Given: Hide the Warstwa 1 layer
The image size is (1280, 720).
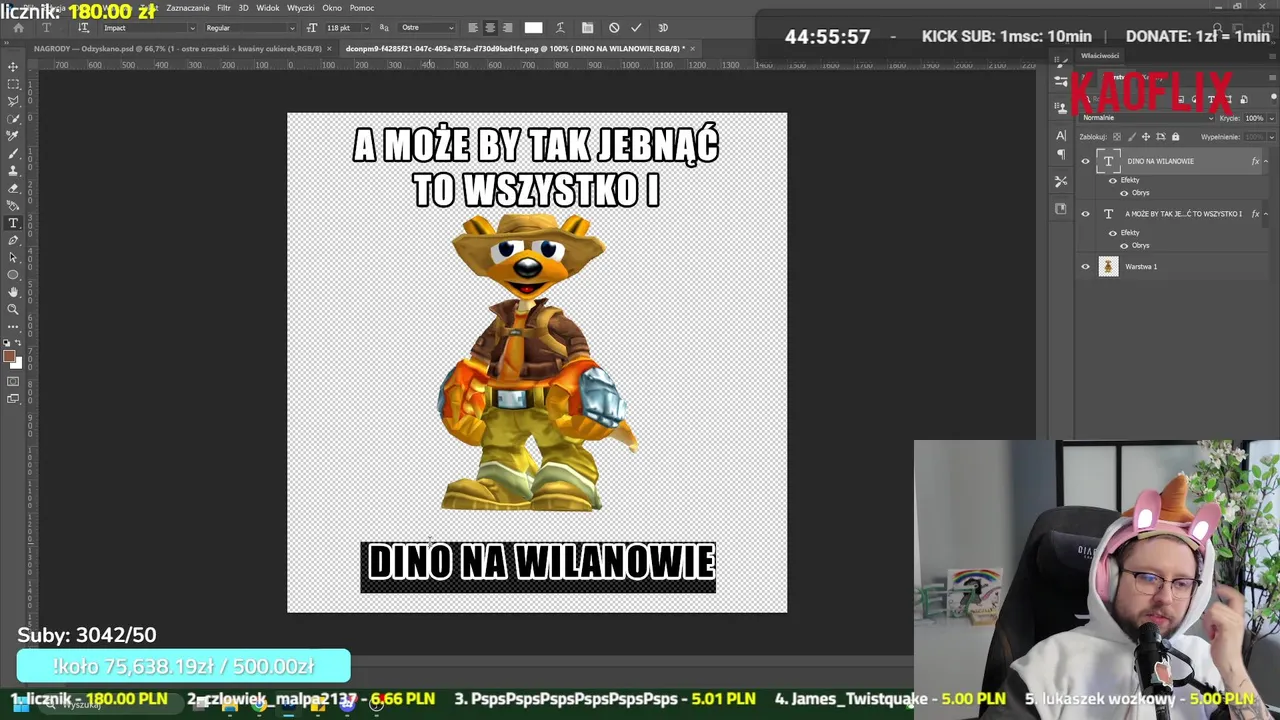Looking at the screenshot, I should [1085, 267].
